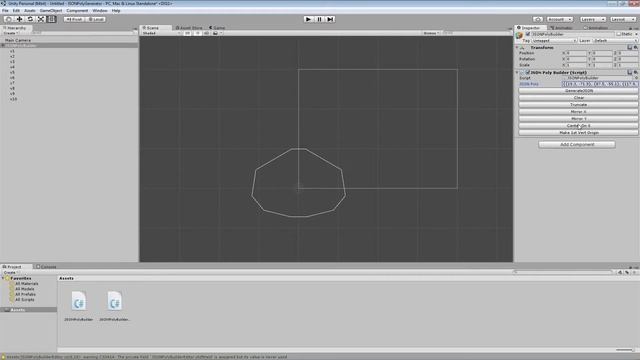Click the Make 1st Vert Origin button
Image resolution: width=640 pixels, height=360 pixels.
[x=578, y=133]
